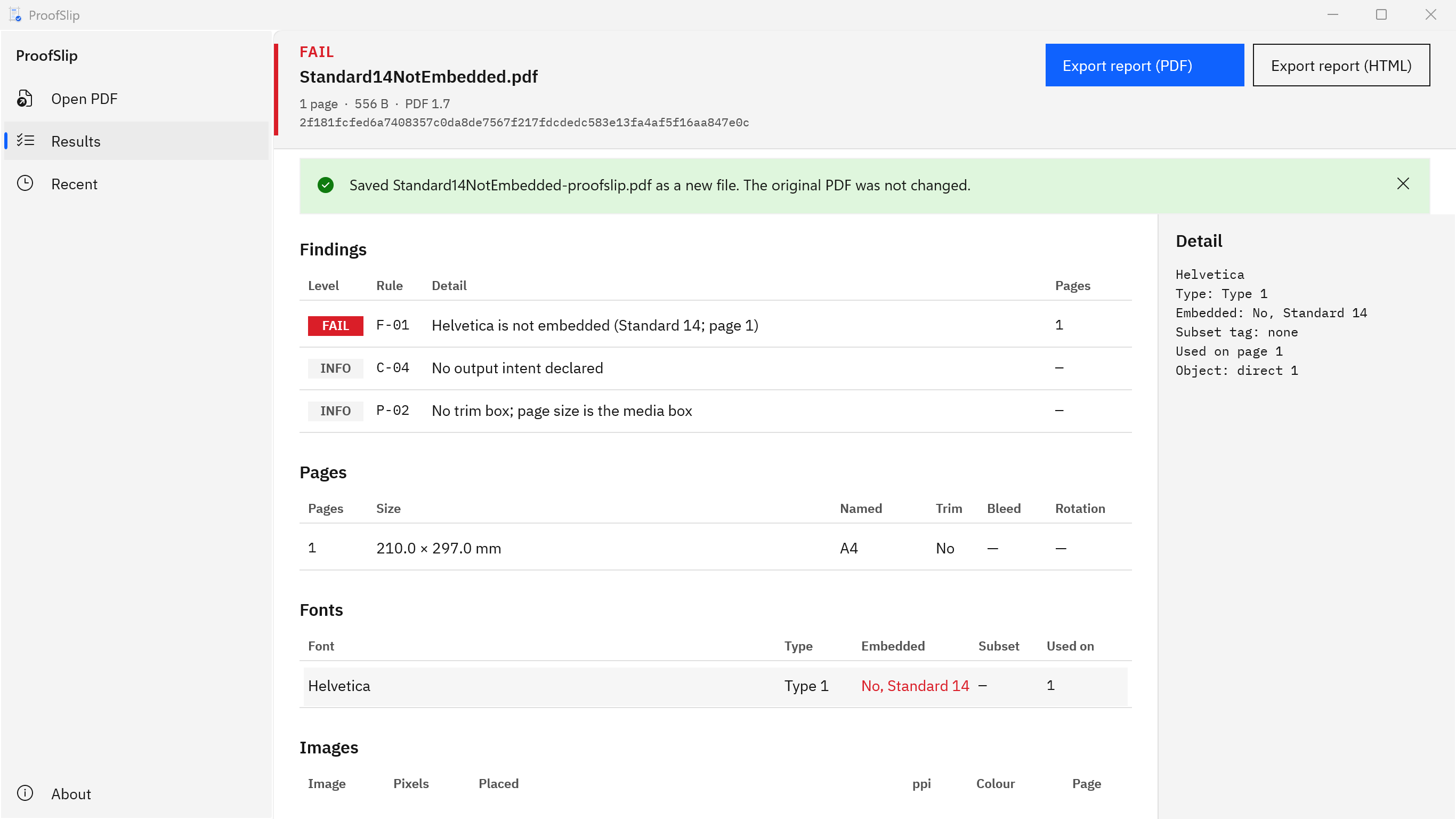Screen dimensions: 1456x819
Task: Click the ProofSlip app icon in title bar
Action: (15, 14)
